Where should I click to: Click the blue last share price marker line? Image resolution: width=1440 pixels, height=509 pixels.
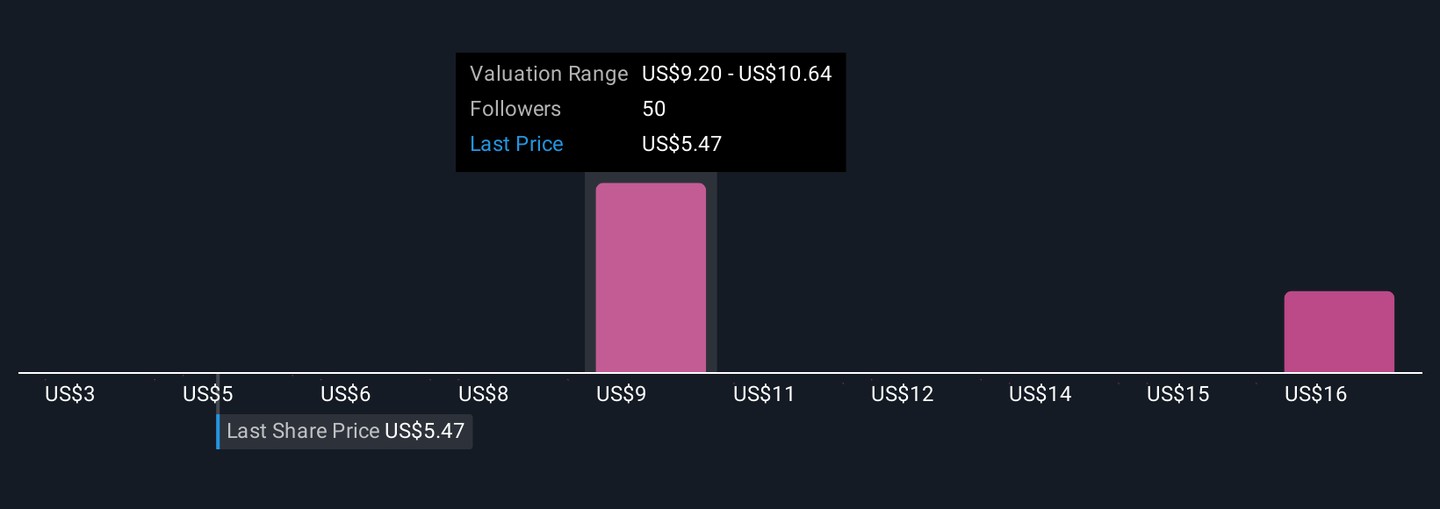(x=218, y=432)
